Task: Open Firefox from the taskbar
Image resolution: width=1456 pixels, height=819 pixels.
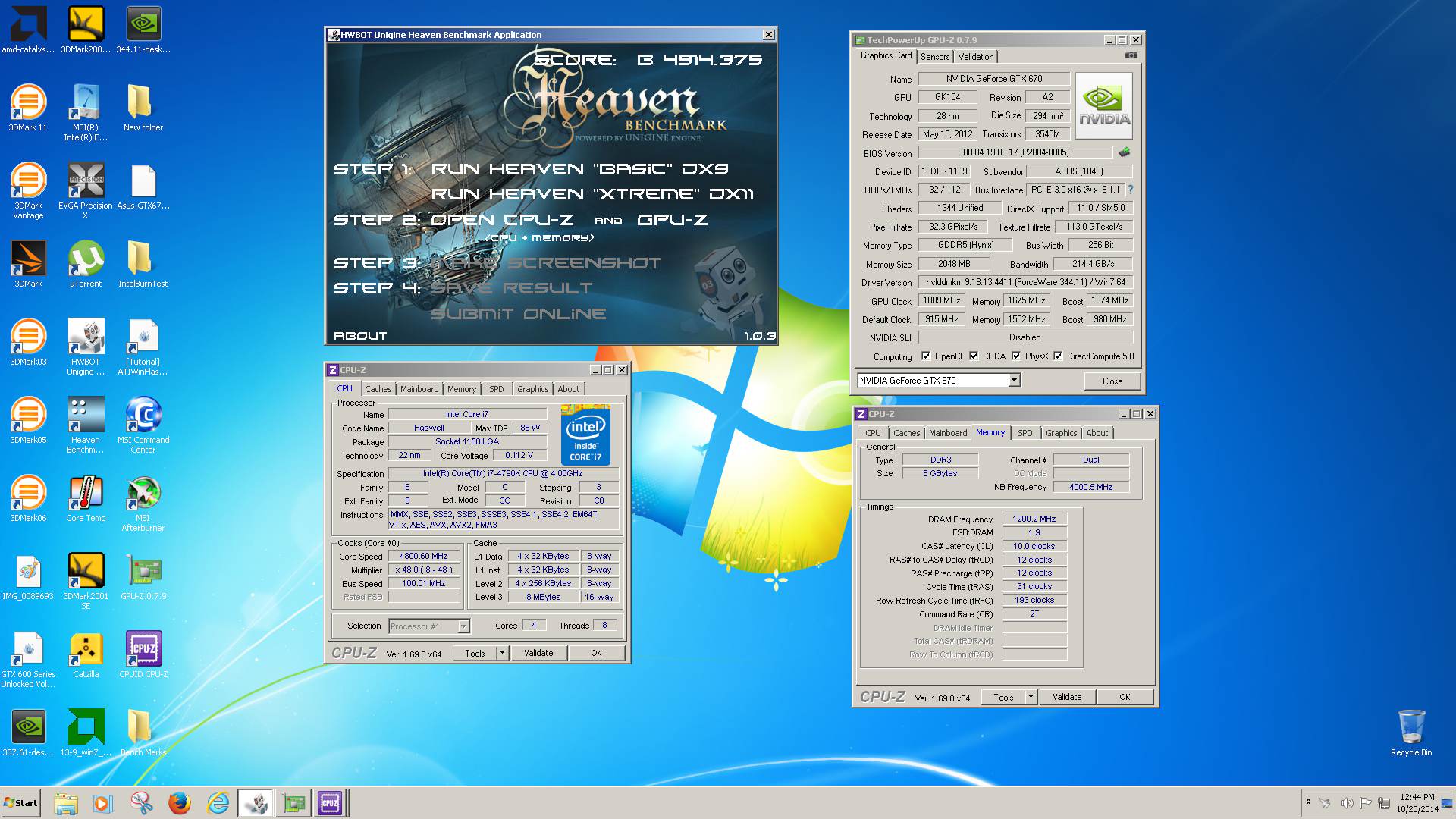Action: point(180,803)
